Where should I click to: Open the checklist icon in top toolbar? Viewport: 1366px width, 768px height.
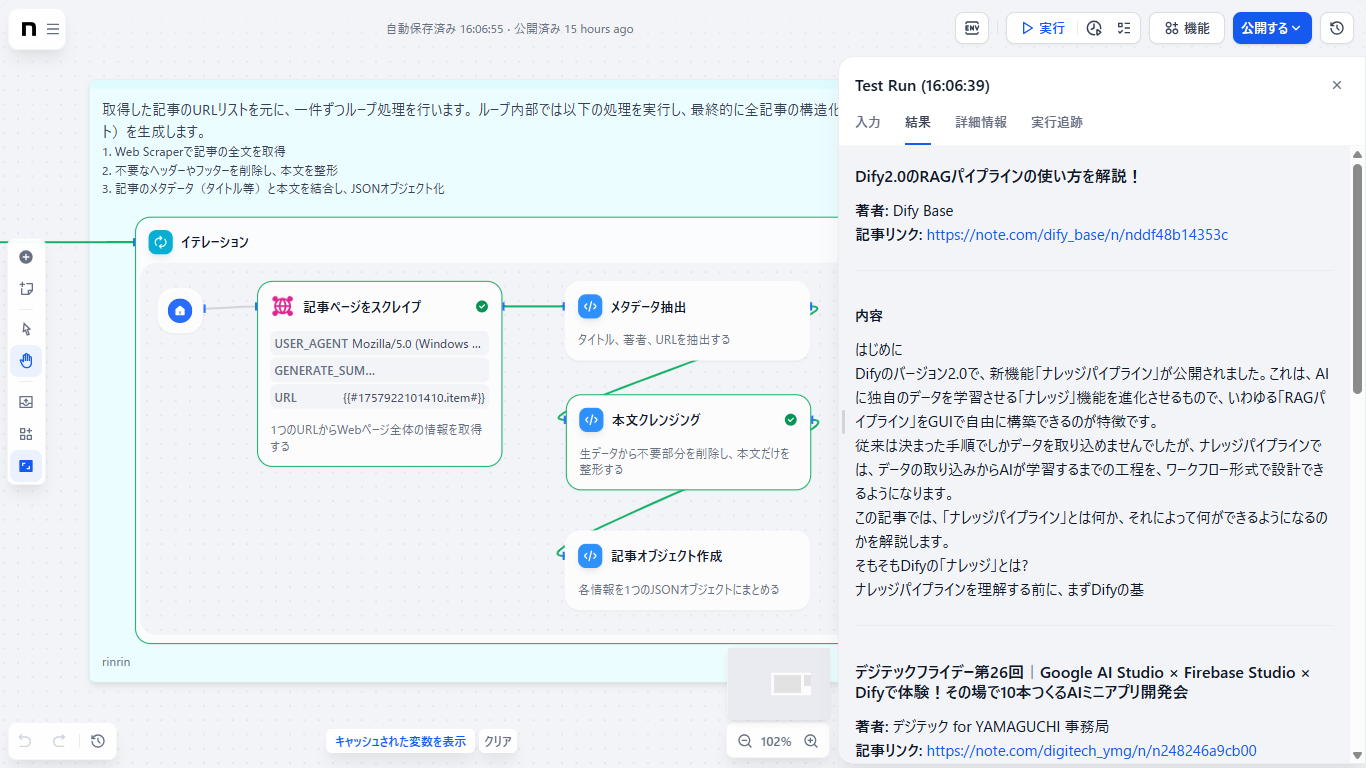point(1124,28)
